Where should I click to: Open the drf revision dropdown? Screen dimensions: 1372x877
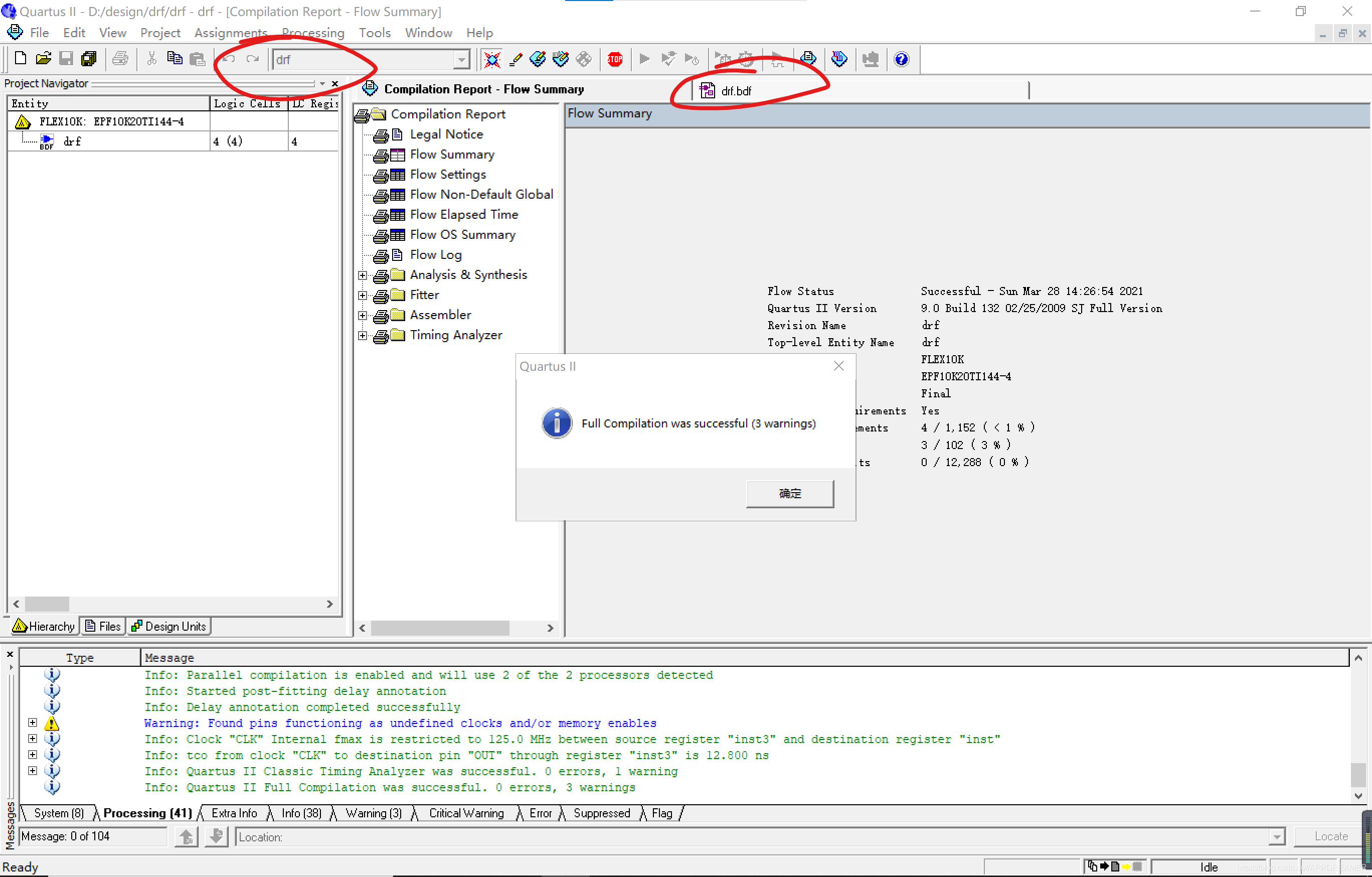(x=461, y=59)
